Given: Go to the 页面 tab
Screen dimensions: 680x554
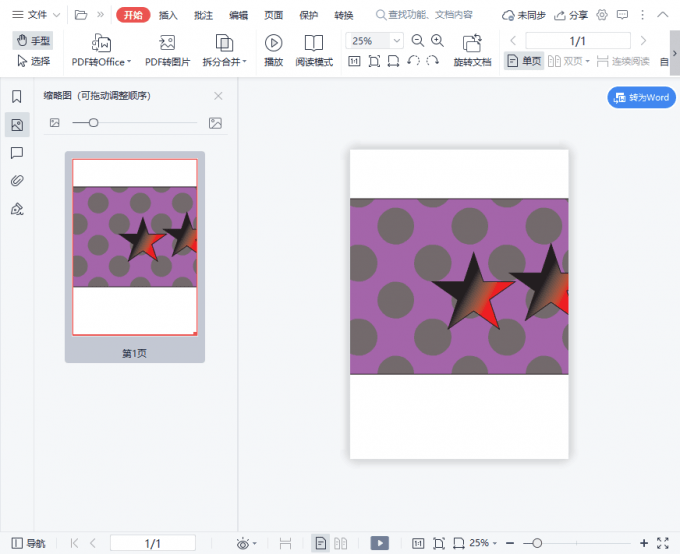Looking at the screenshot, I should pos(273,16).
